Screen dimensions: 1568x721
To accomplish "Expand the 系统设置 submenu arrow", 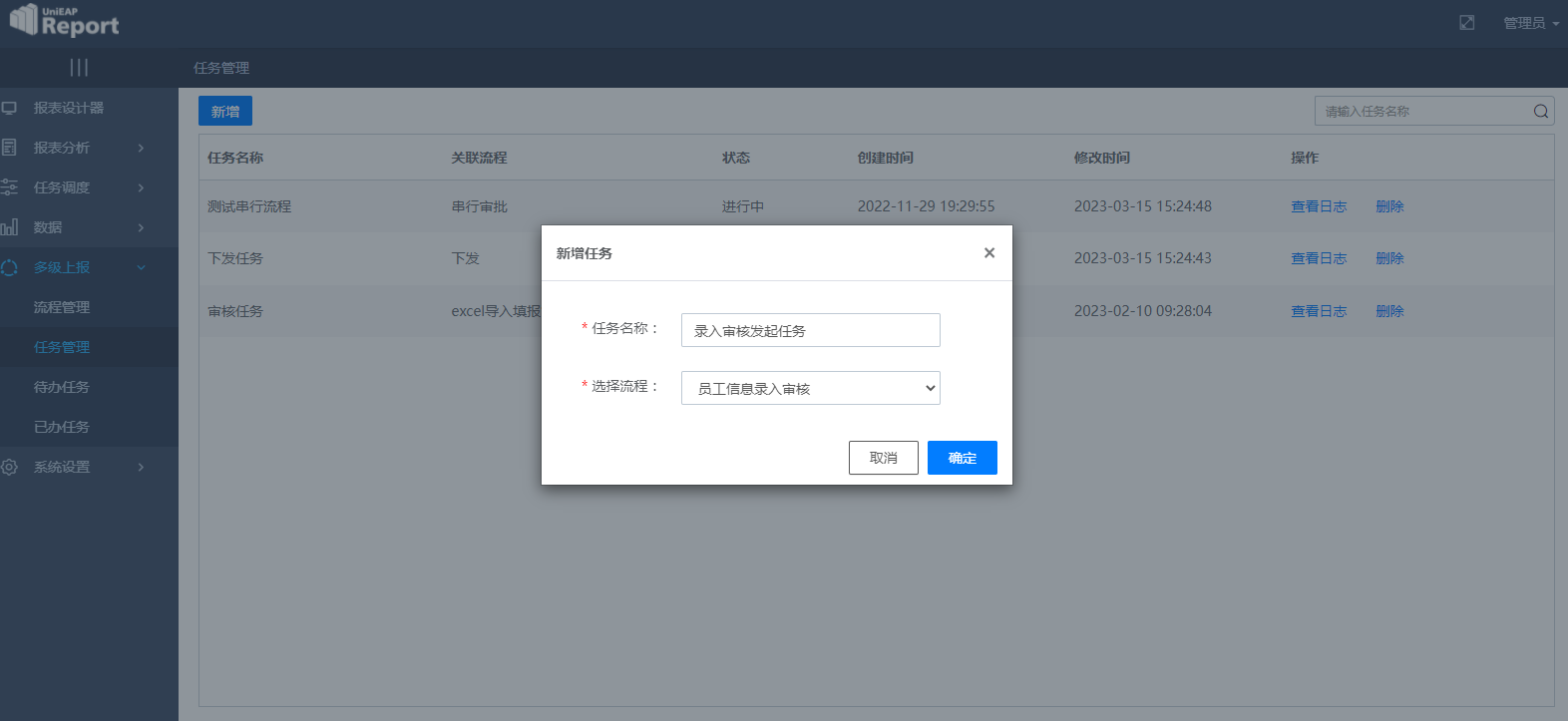I will pos(141,467).
